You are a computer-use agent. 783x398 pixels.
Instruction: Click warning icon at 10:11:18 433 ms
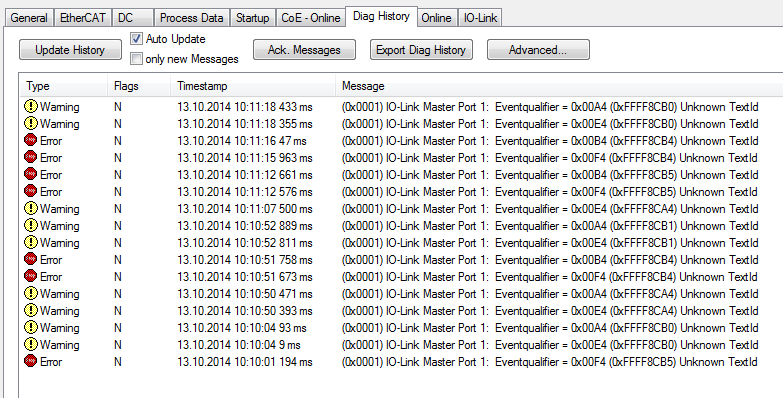(x=30, y=106)
